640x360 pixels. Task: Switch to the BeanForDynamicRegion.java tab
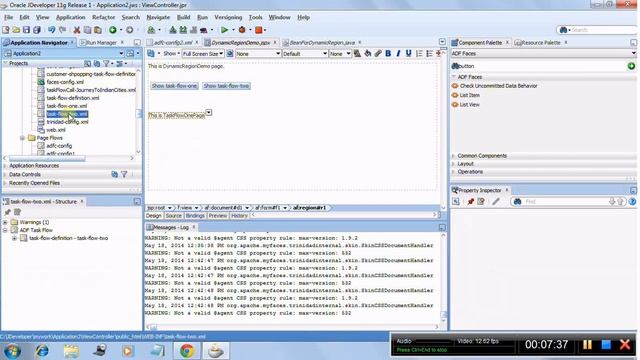[x=322, y=42]
